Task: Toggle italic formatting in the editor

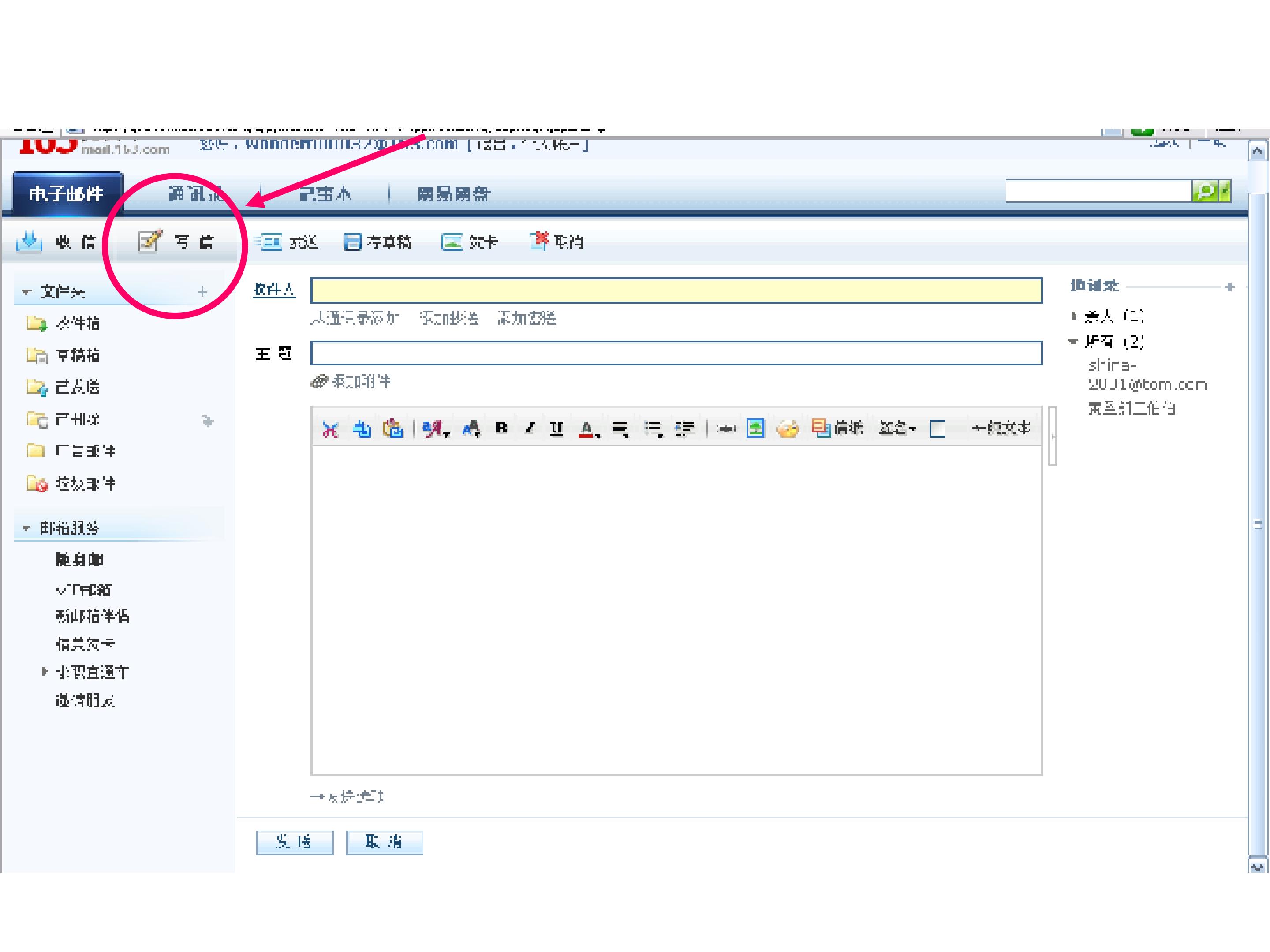Action: (529, 428)
